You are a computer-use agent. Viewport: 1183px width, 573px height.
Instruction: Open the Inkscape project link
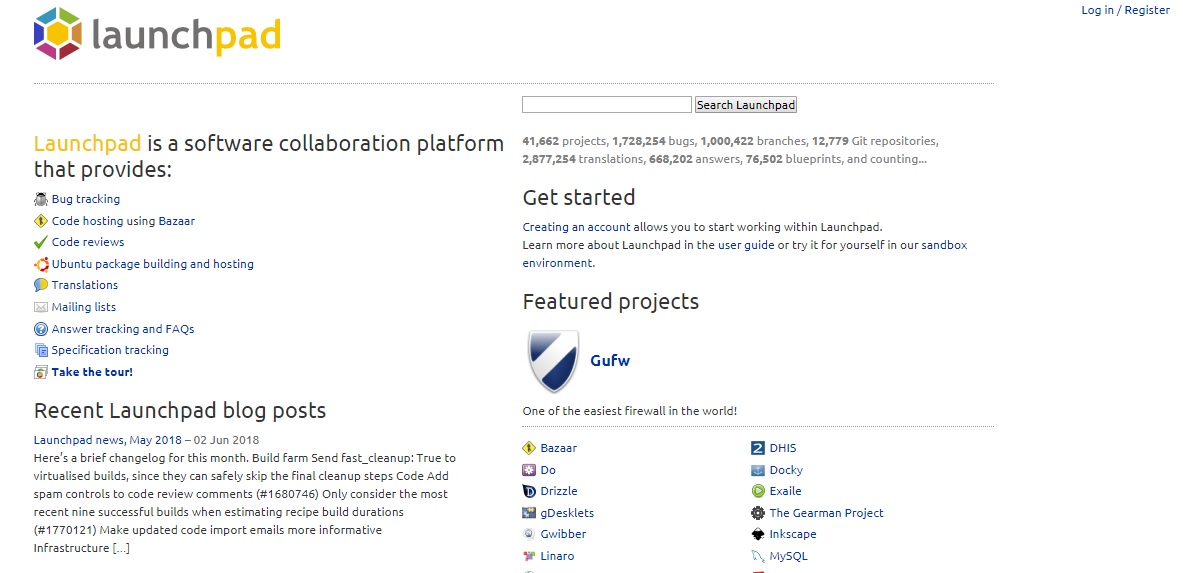pyautogui.click(x=793, y=534)
